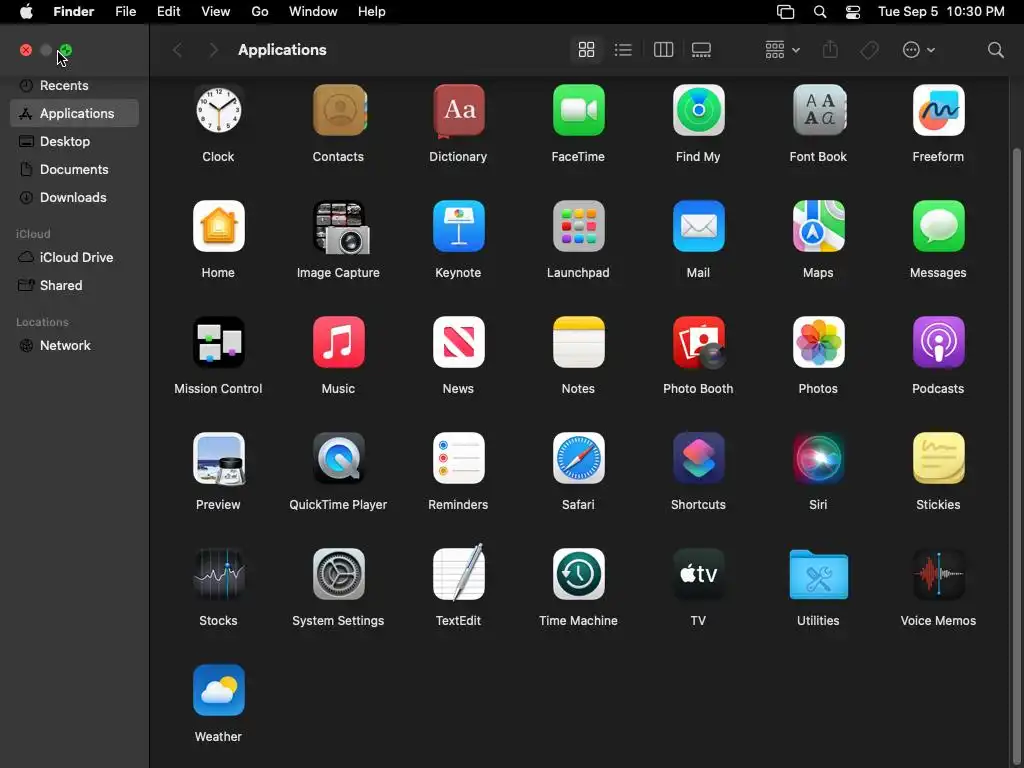
Task: Select the Font Book icon
Action: 818,110
